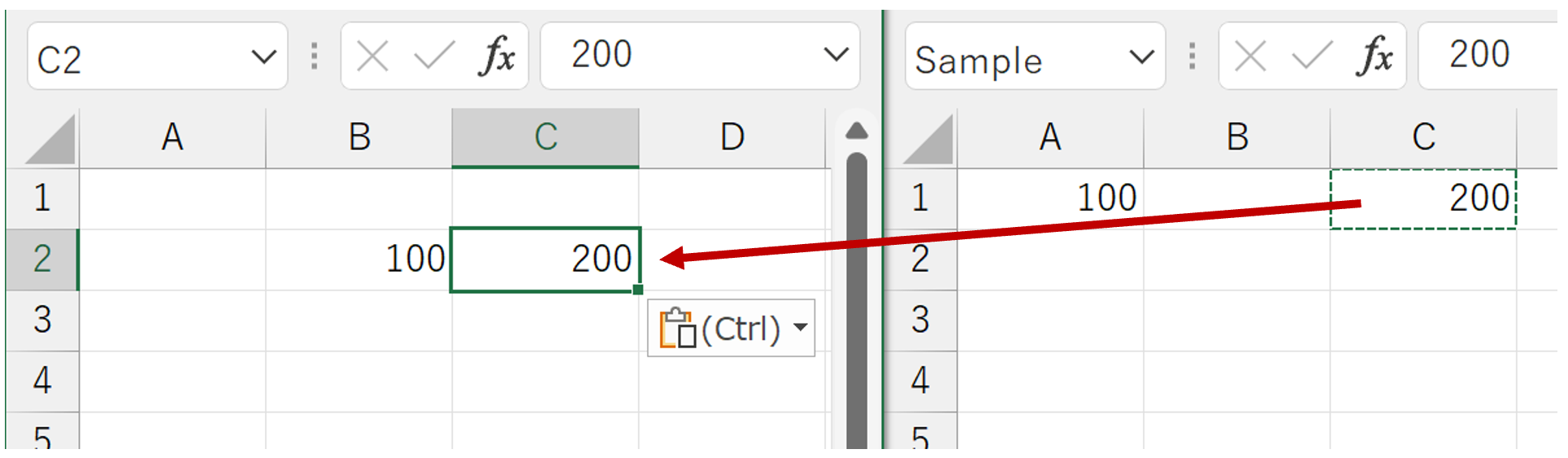Click the Select All triangle in left sheet
Viewport: 1568px width, 458px height.
[50, 139]
